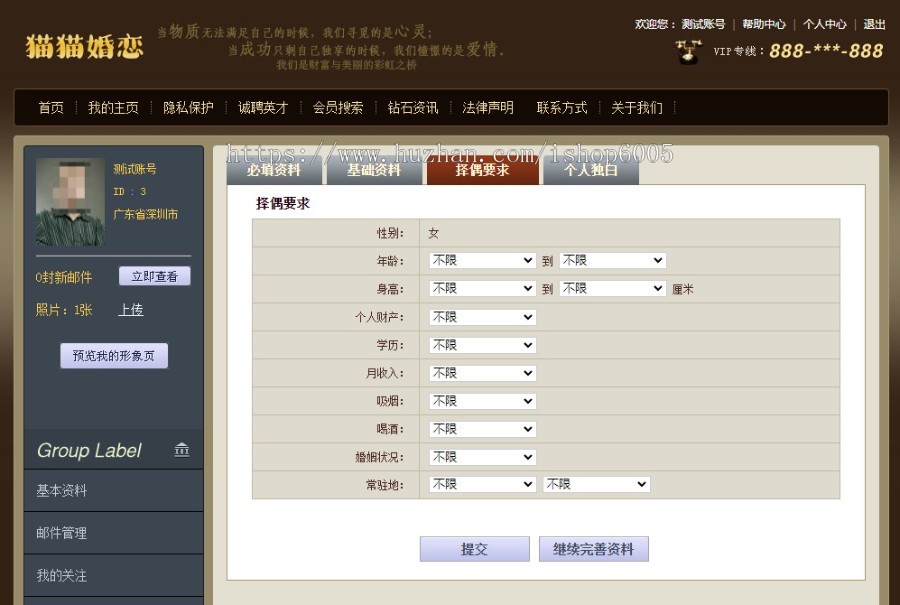The width and height of the screenshot is (900, 605).
Task: Open 会员搜索 in the navigation bar
Action: [x=338, y=108]
